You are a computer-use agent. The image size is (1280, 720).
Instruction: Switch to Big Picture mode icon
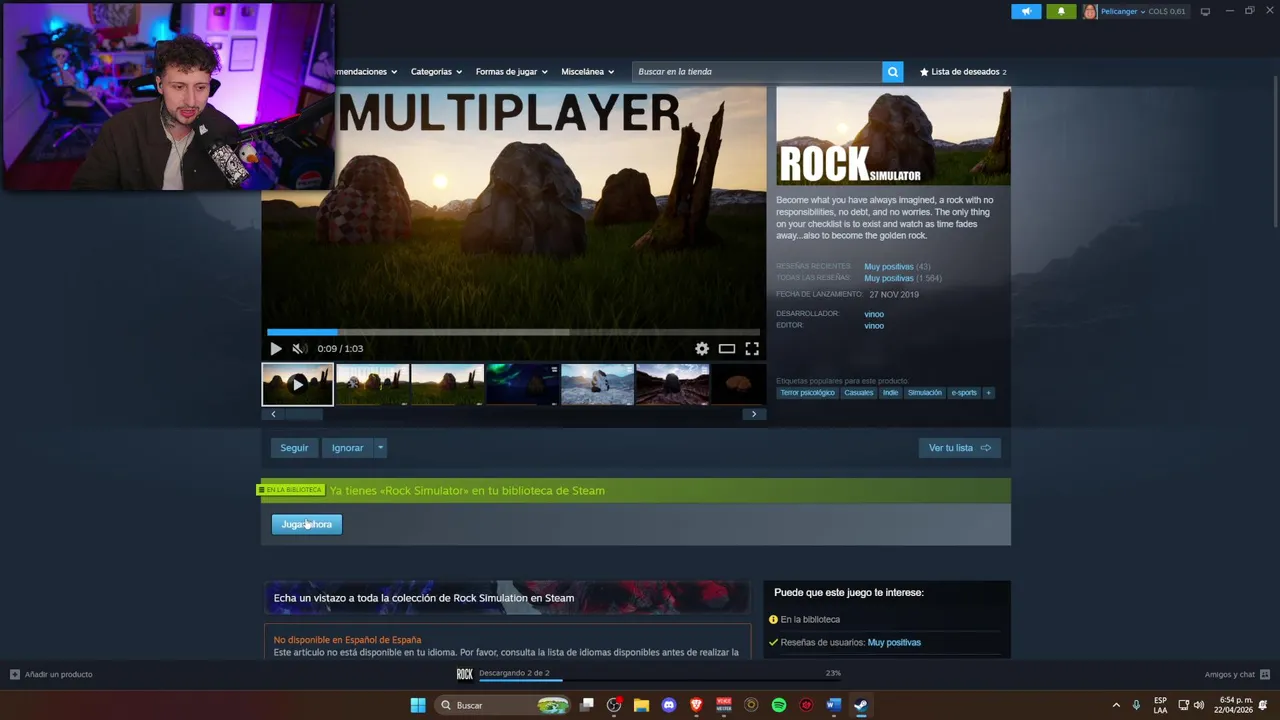(1205, 11)
